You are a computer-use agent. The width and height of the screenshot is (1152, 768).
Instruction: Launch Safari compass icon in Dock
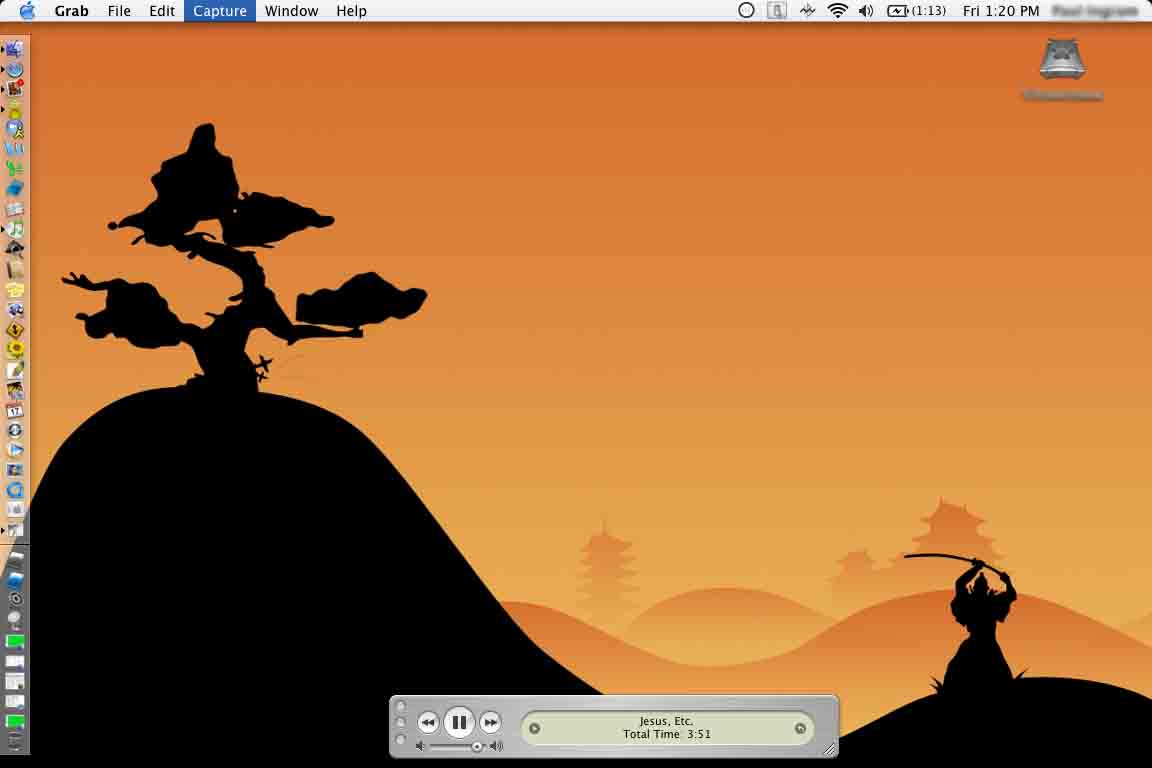15,70
